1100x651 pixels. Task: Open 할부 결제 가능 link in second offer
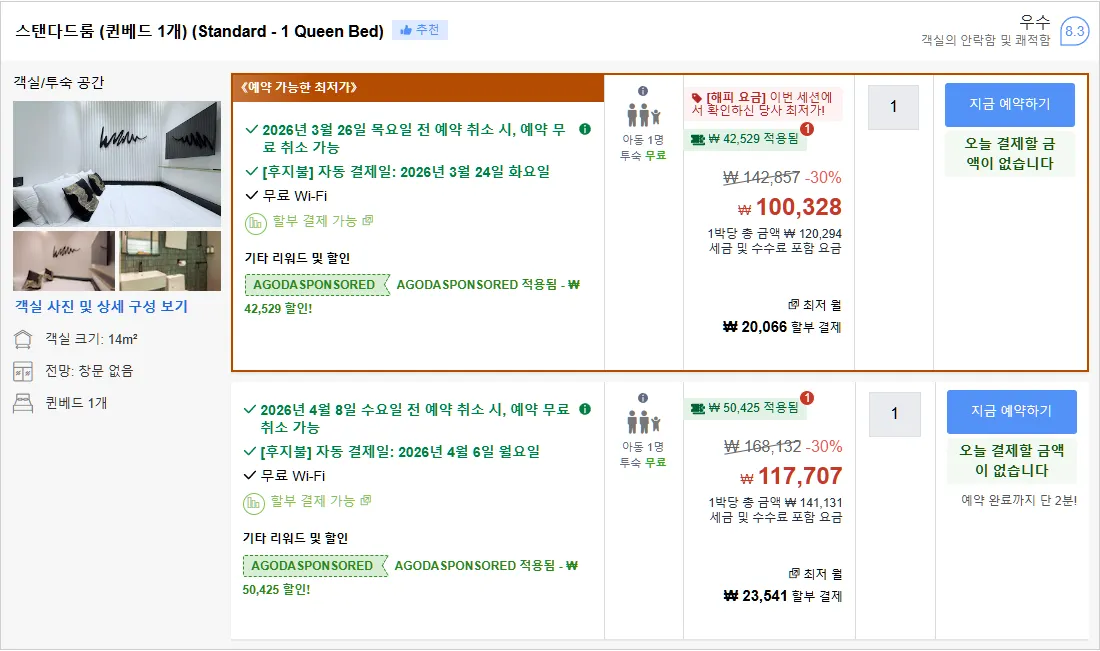click(321, 501)
